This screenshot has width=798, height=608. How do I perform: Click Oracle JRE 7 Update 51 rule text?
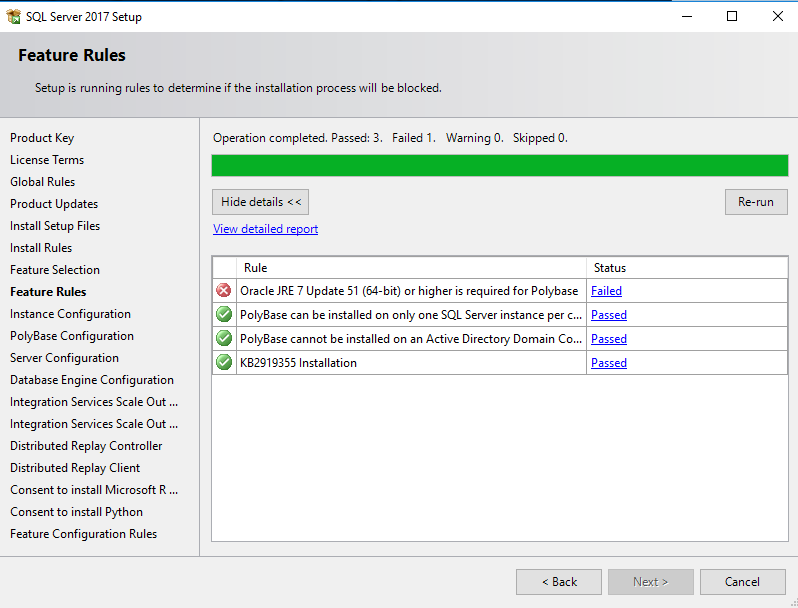(x=409, y=291)
